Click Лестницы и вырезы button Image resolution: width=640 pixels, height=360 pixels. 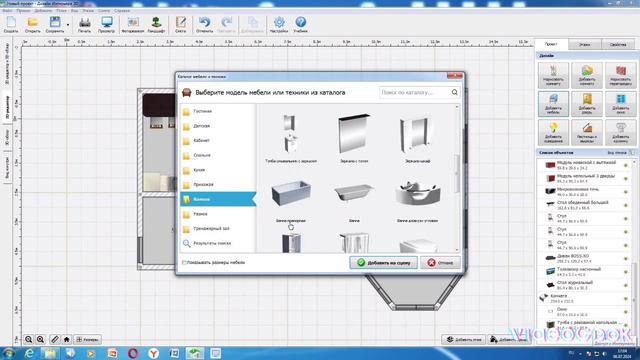click(587, 132)
